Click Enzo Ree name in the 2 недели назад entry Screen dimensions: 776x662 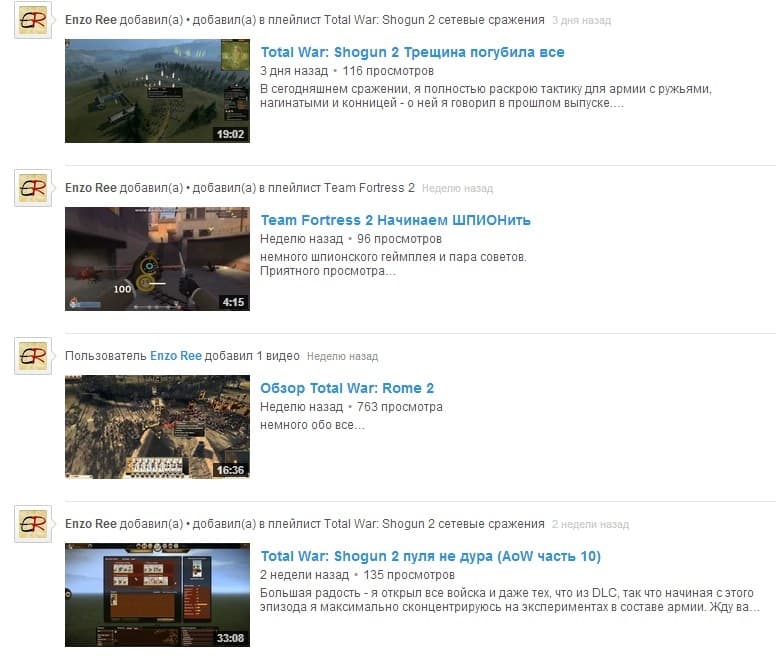click(x=91, y=523)
